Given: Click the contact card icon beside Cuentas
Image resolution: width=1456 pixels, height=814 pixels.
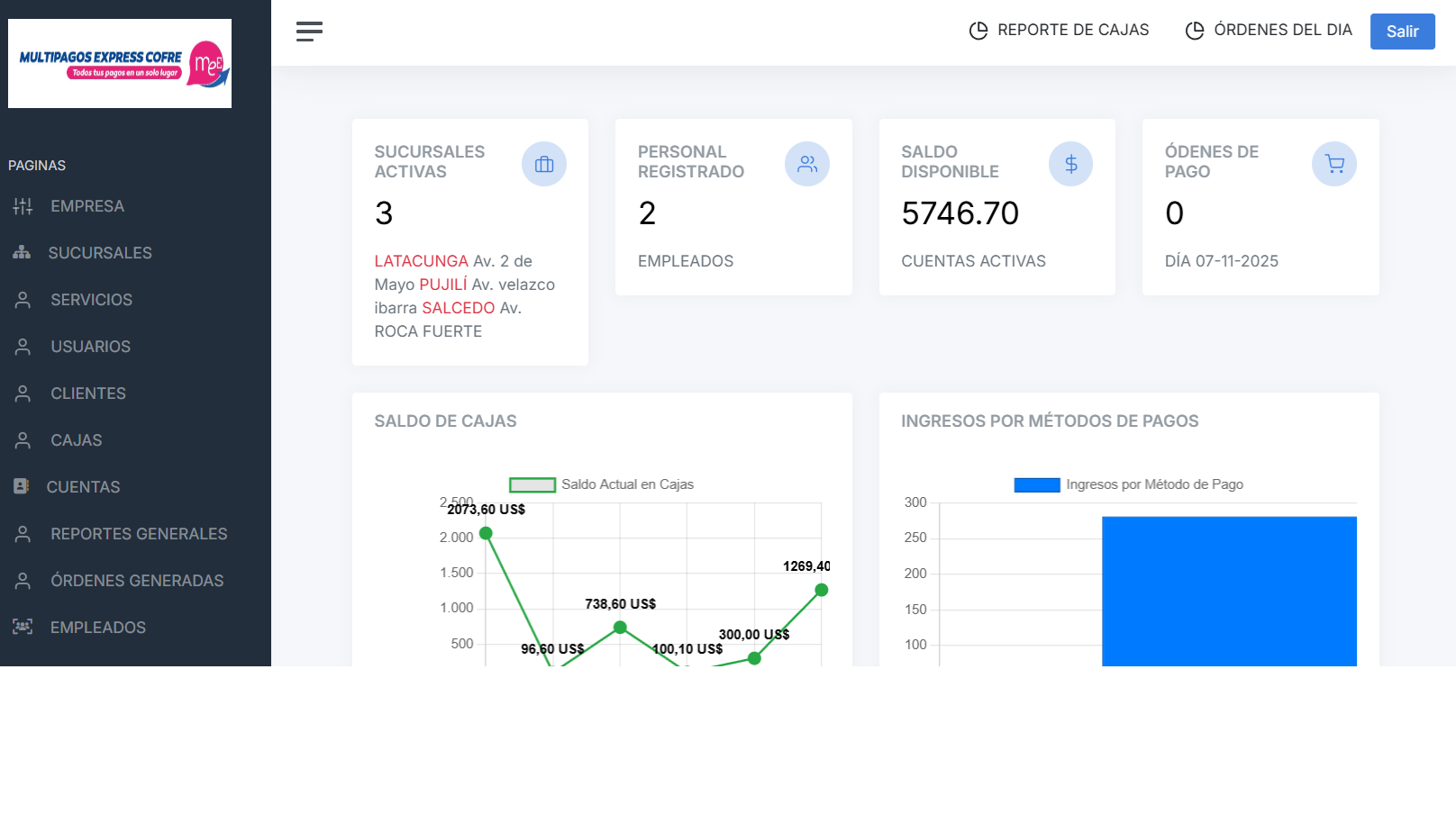Looking at the screenshot, I should [x=22, y=486].
